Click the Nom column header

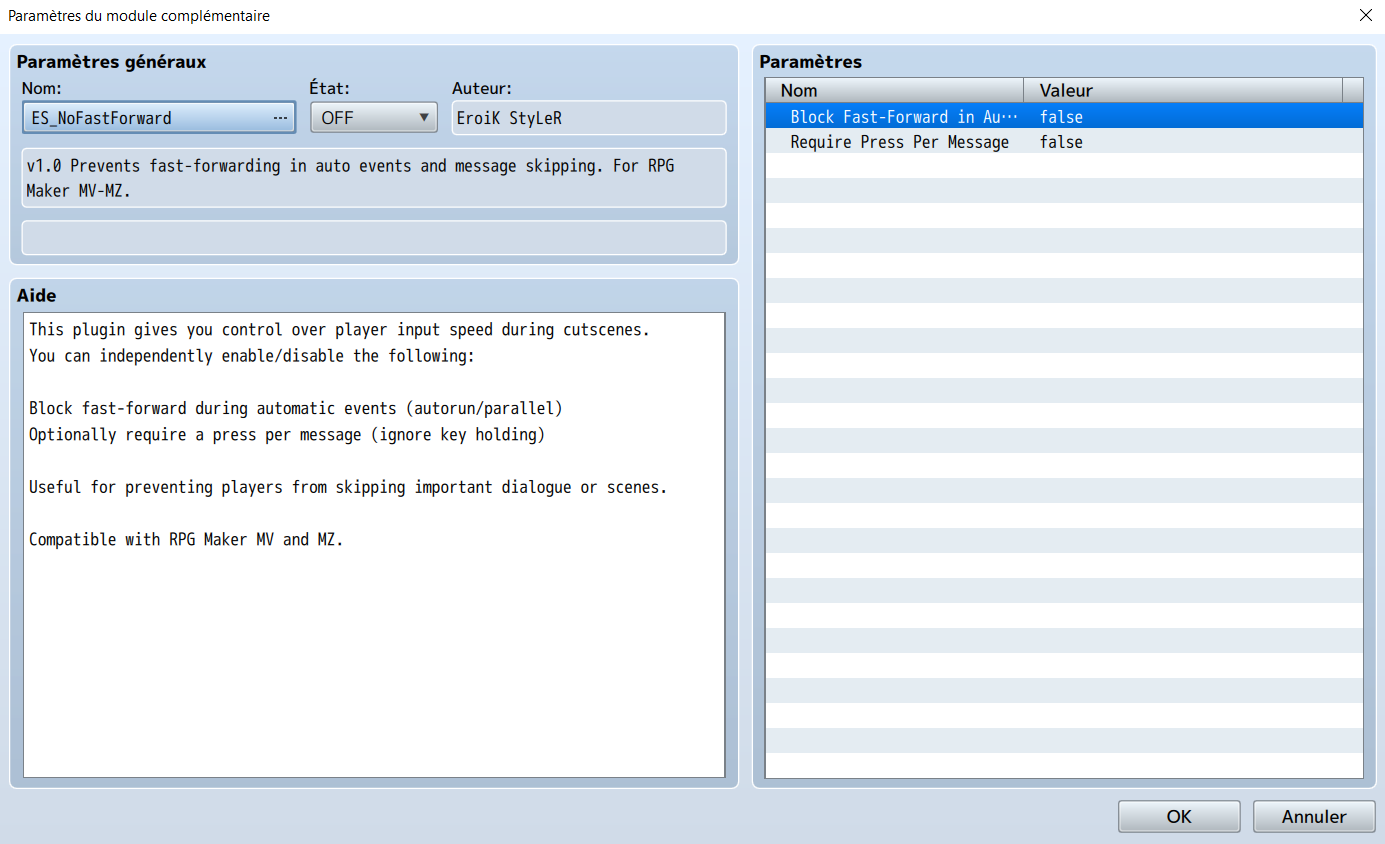click(x=895, y=90)
